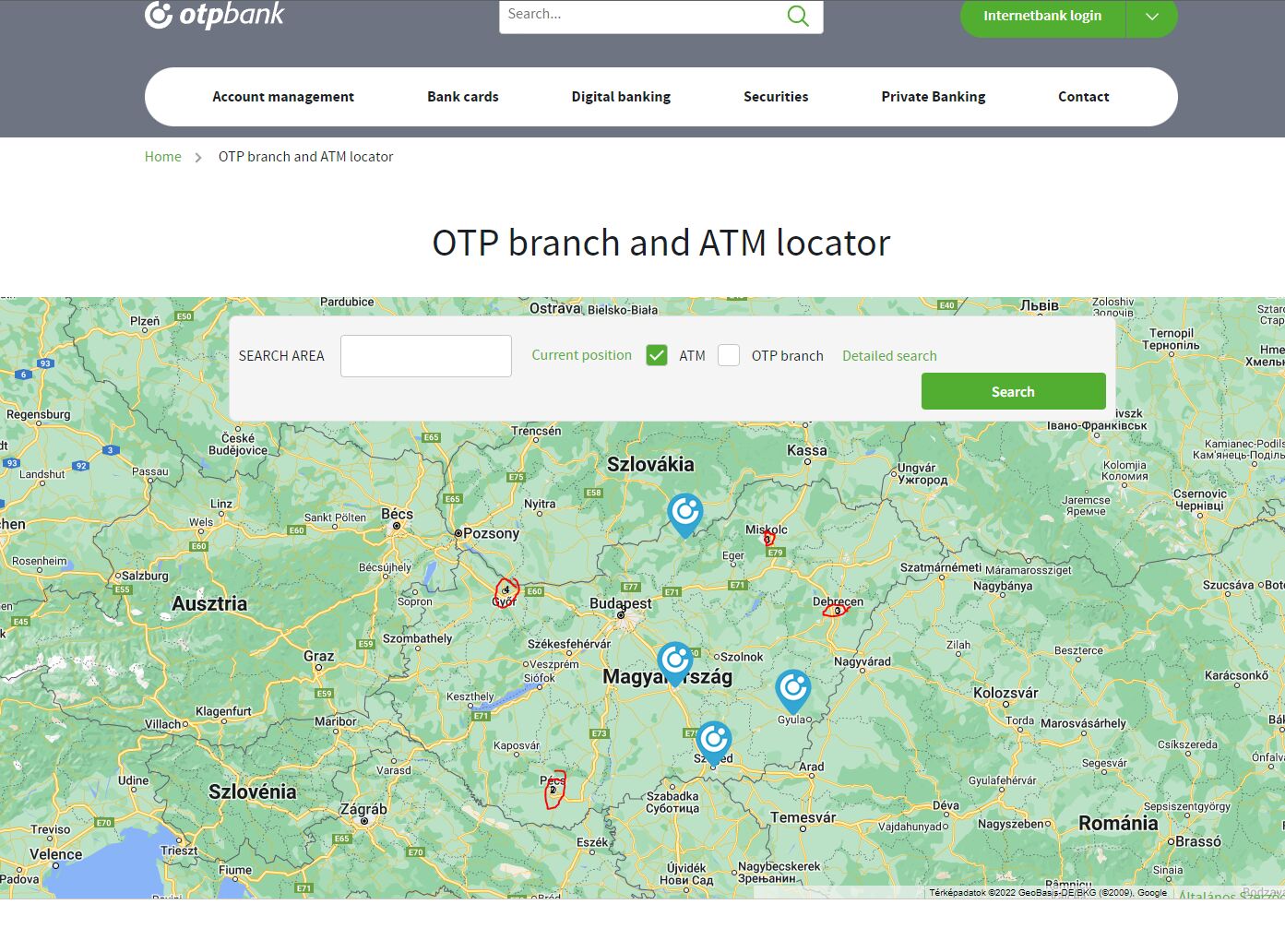The height and width of the screenshot is (952, 1285).
Task: Click the magnifier search icon
Action: pos(798,16)
